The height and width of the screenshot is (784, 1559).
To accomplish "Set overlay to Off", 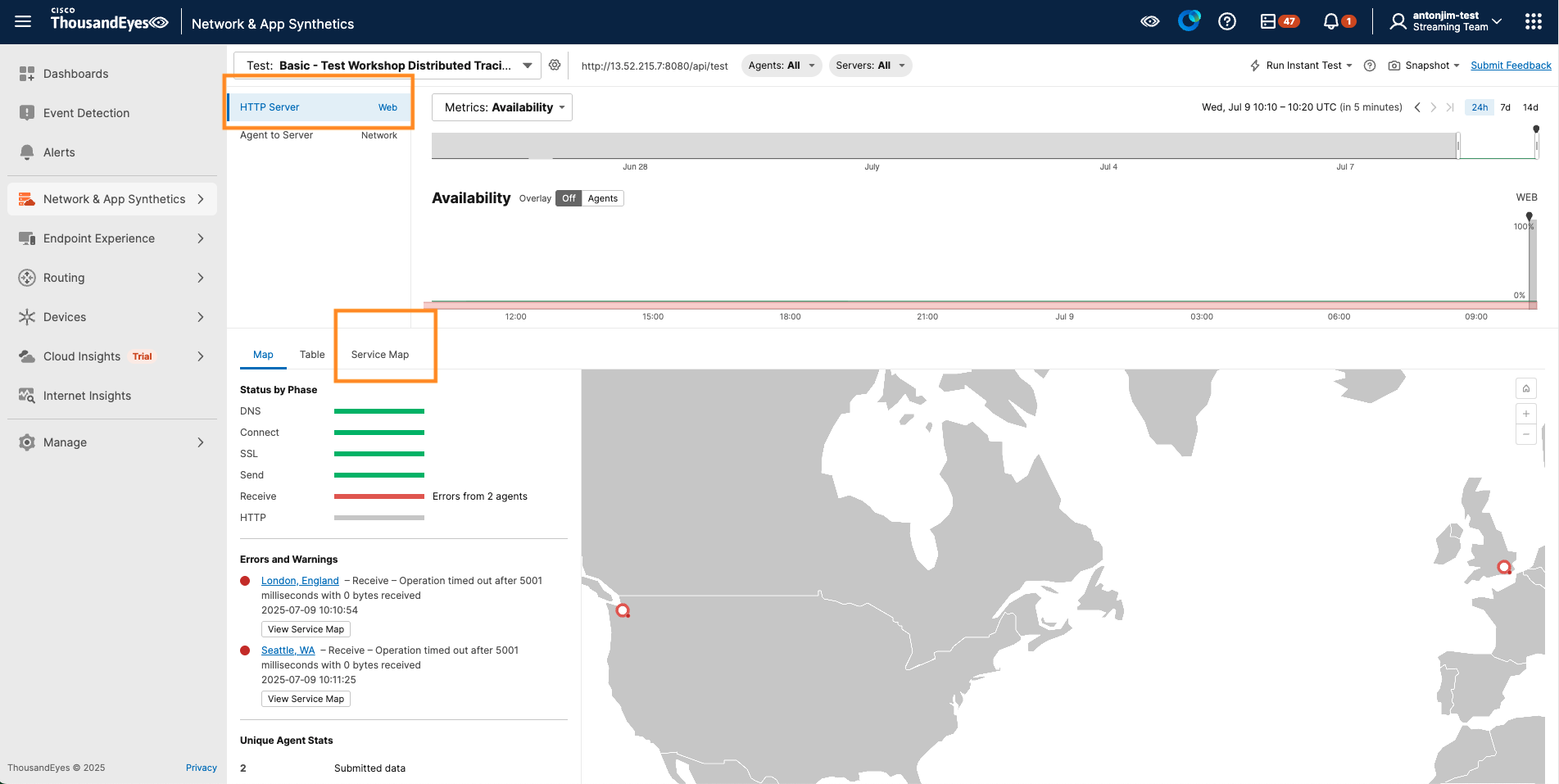I will [569, 198].
